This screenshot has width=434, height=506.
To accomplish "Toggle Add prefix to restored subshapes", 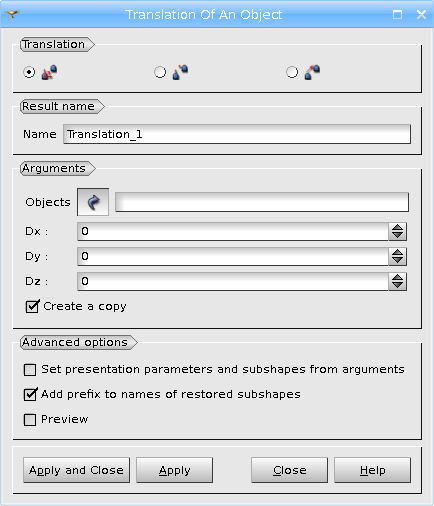I will click(x=30, y=395).
